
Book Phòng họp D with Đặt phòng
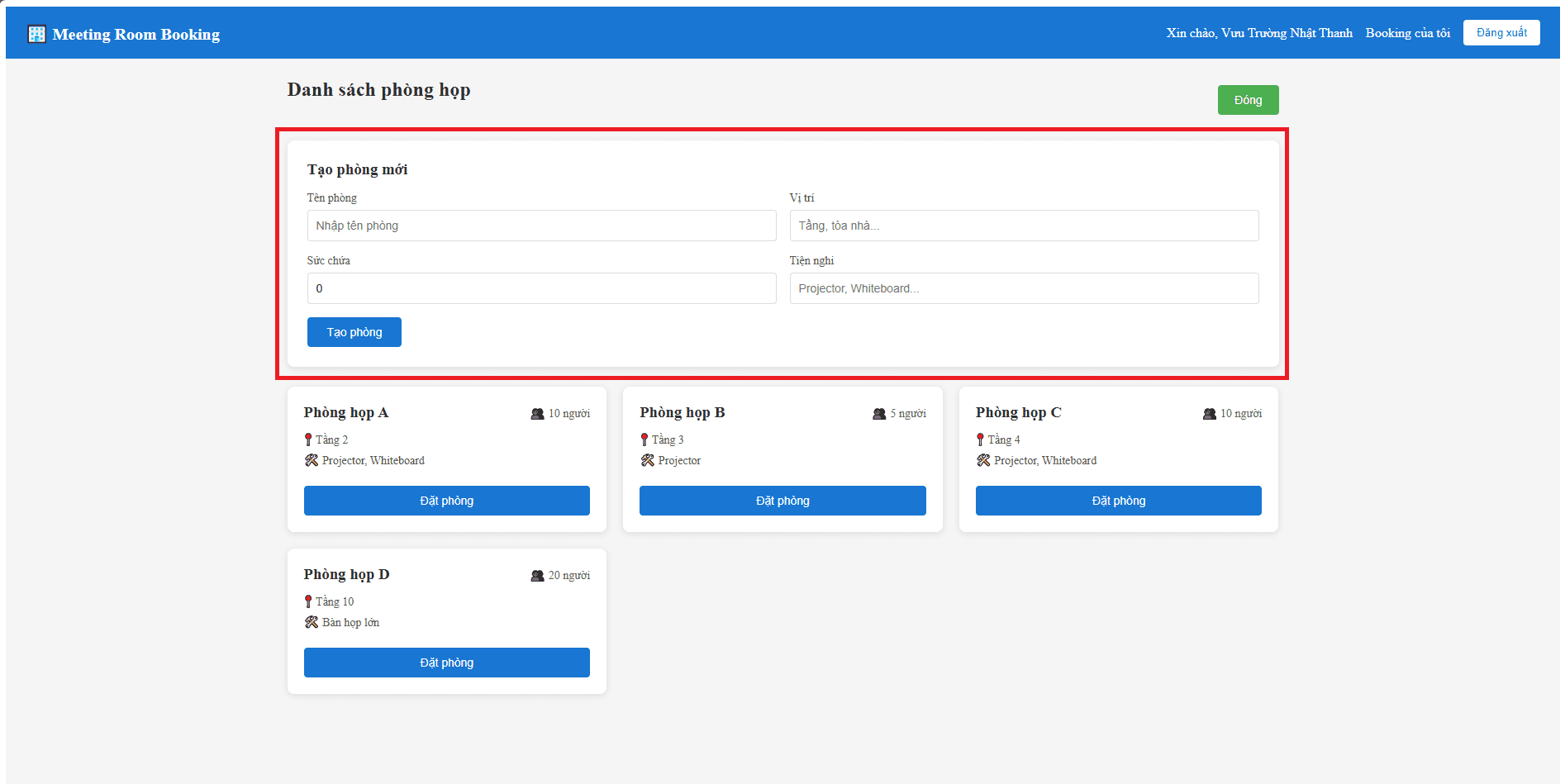(x=446, y=663)
